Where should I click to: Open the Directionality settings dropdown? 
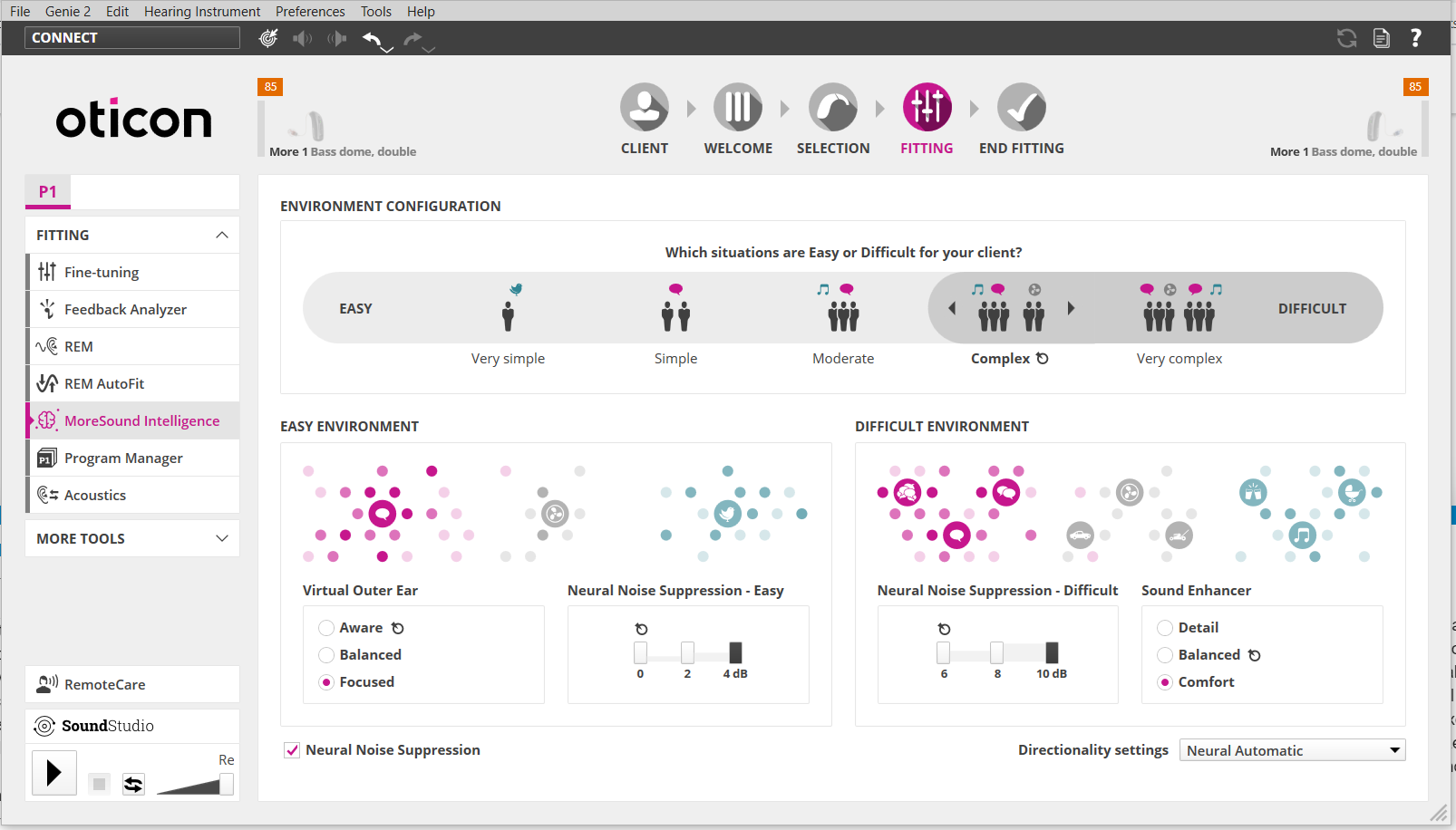click(x=1291, y=750)
